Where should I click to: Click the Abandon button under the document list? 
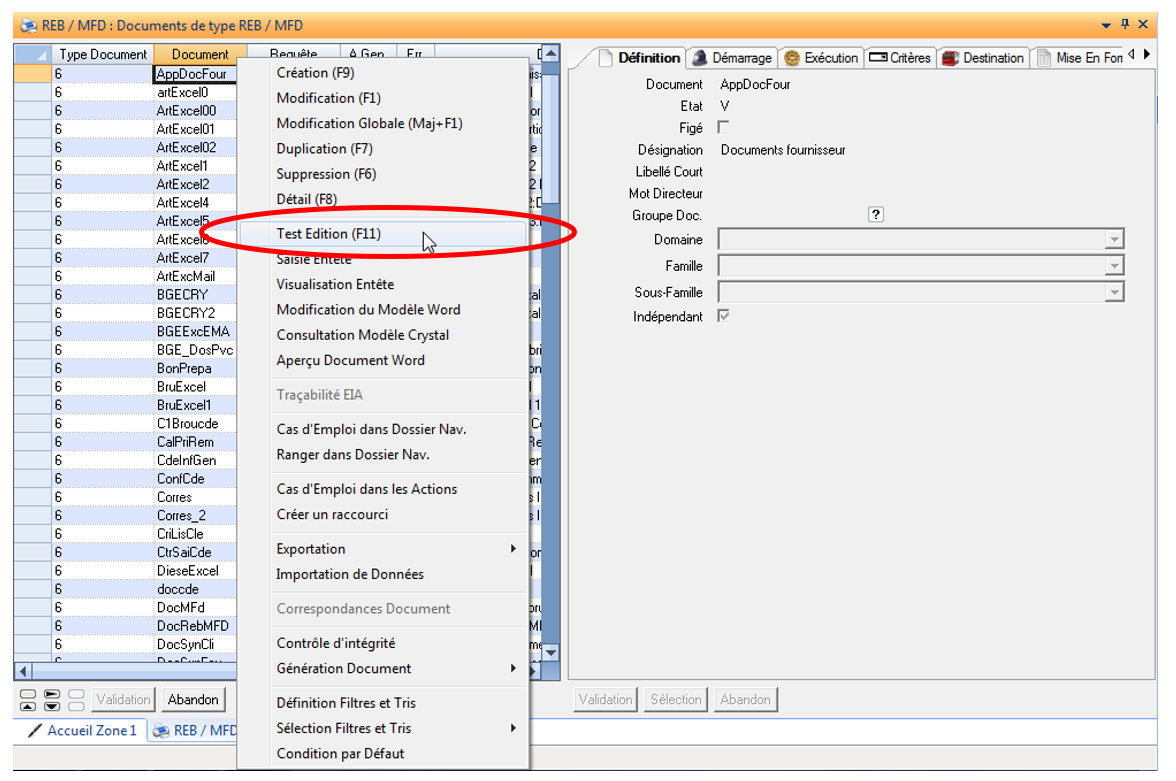coord(193,699)
